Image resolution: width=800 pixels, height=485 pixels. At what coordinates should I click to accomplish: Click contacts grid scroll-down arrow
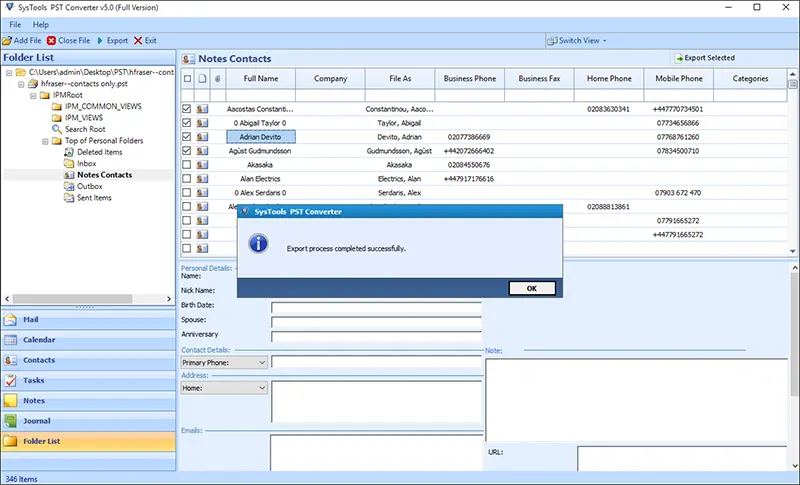coord(793,251)
